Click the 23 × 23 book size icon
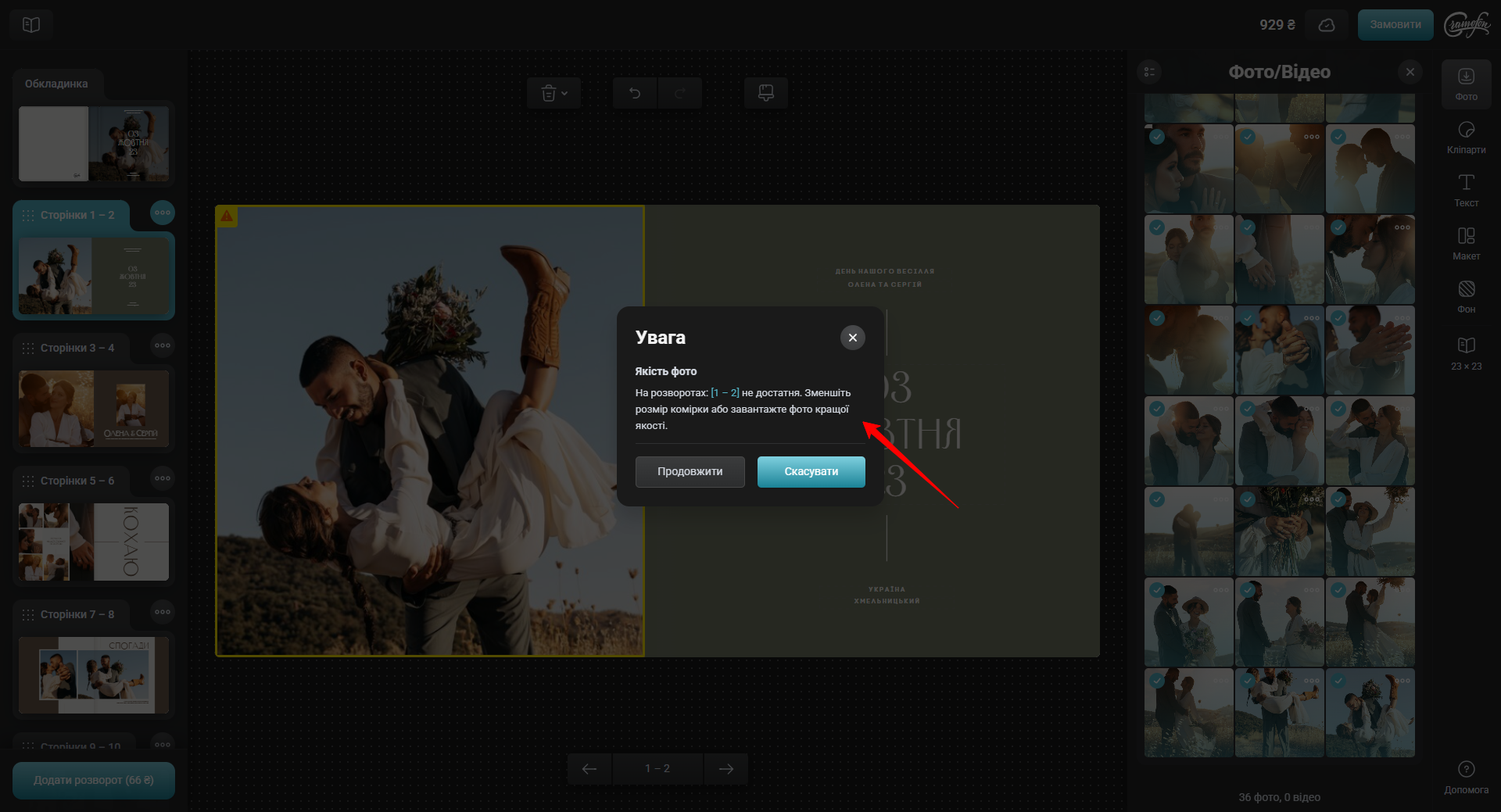The height and width of the screenshot is (812, 1501). coord(1466,352)
